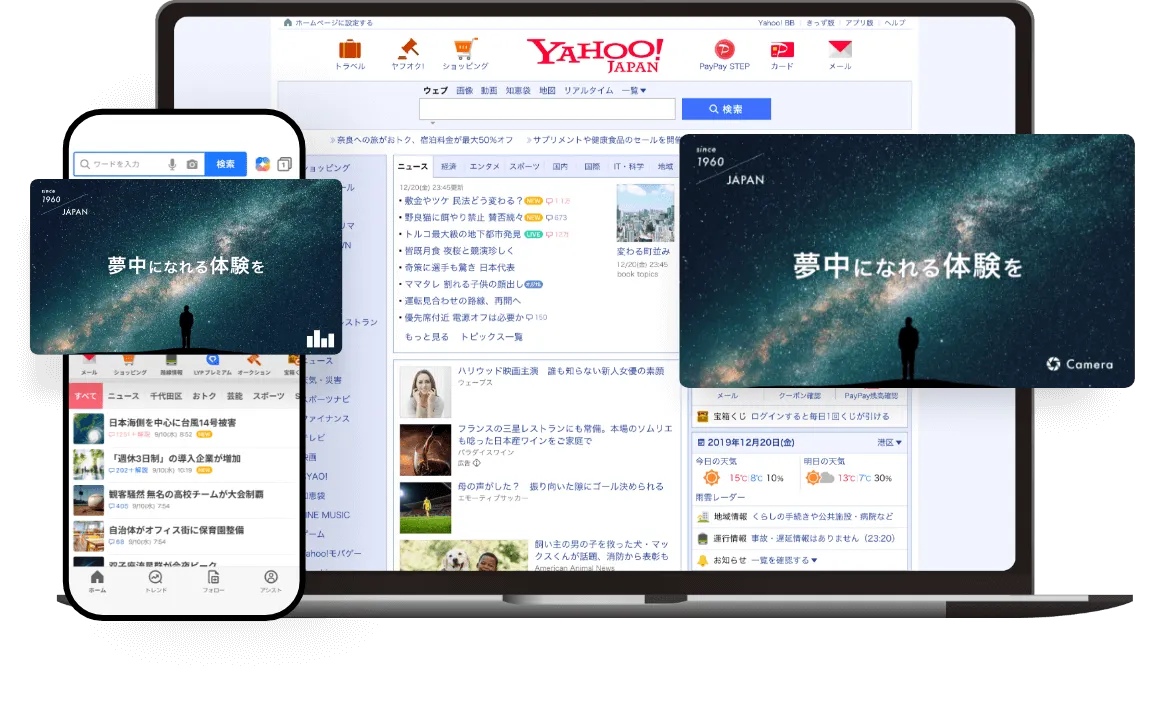Tap the camera icon in mobile search
Screen dimensions: 1153x712
point(192,164)
